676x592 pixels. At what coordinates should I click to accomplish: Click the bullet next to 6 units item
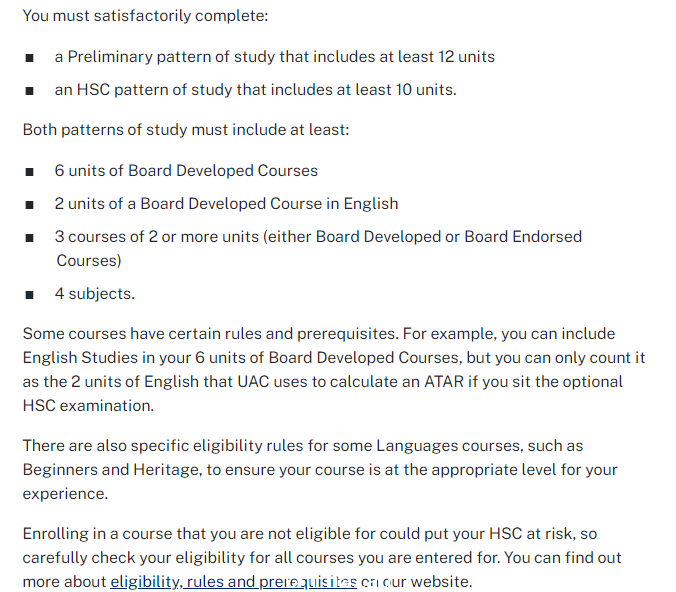[x=29, y=172]
